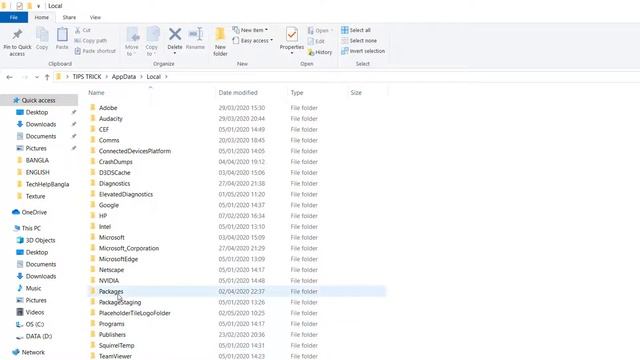Click AppData in address path
The width and height of the screenshot is (640, 360).
click(124, 77)
